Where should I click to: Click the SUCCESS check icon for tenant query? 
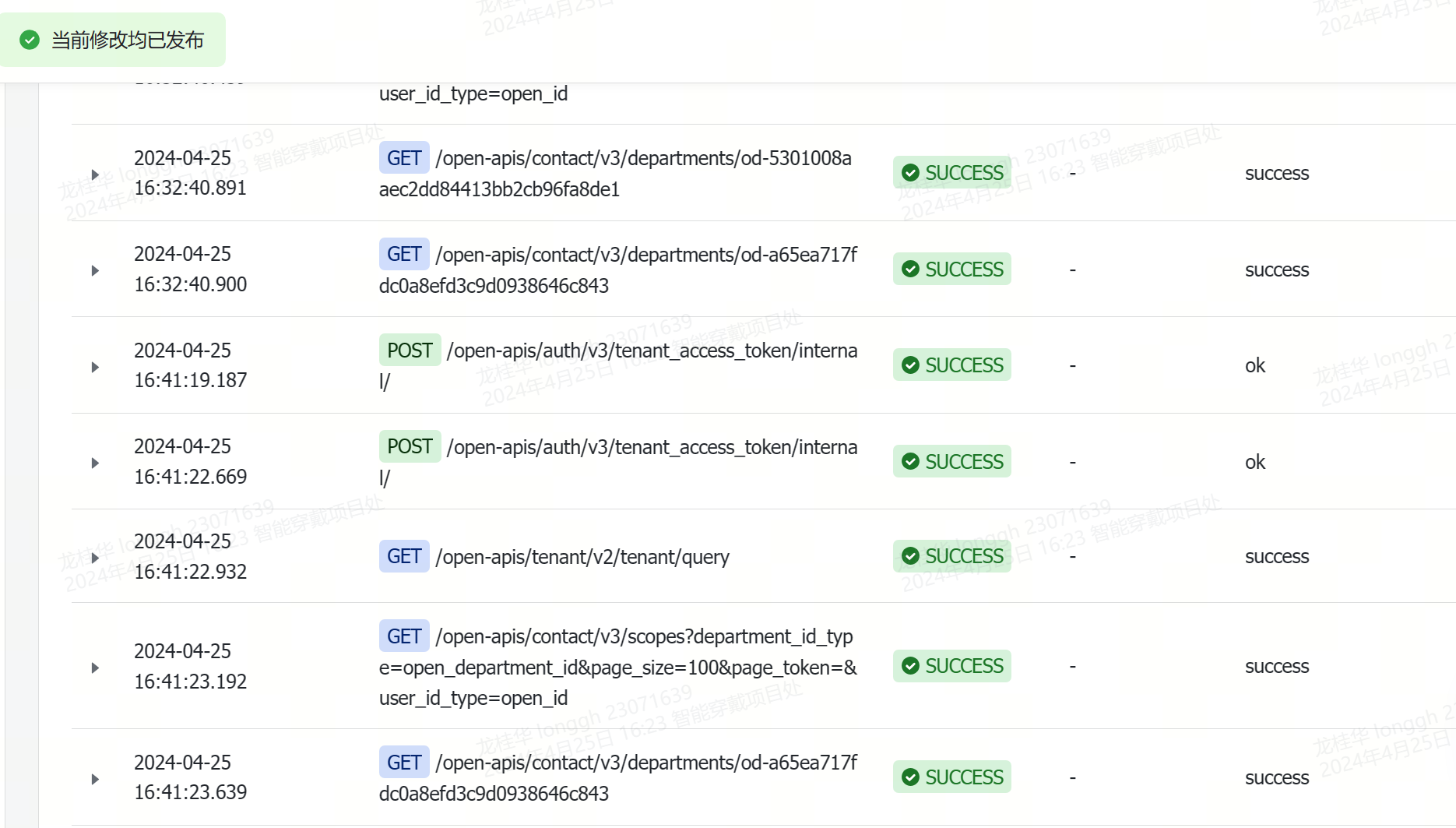pos(910,556)
